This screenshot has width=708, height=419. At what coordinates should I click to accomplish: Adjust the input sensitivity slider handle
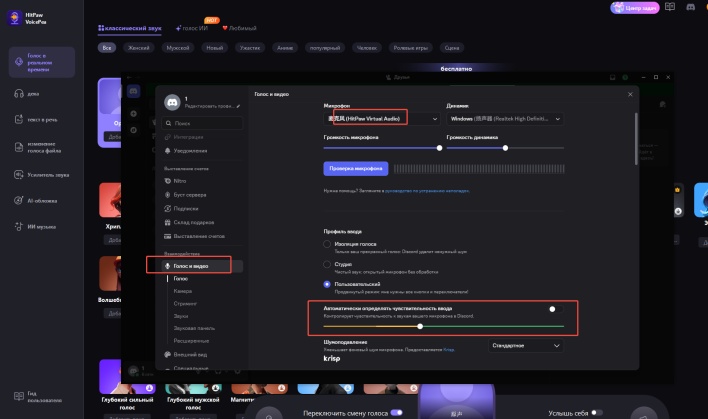click(x=420, y=326)
